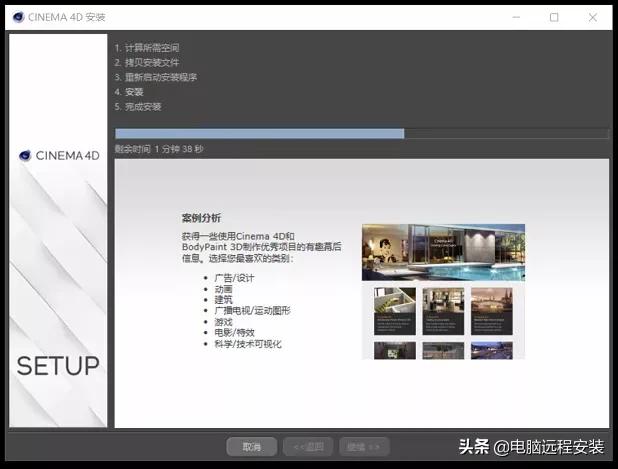This screenshot has height=469, width=618.
Task: Select the 建筑 category
Action: click(223, 300)
